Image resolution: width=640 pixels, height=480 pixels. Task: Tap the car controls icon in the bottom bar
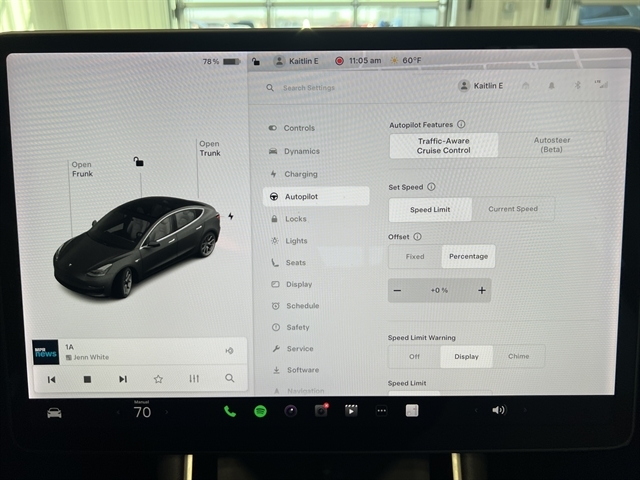[54, 413]
